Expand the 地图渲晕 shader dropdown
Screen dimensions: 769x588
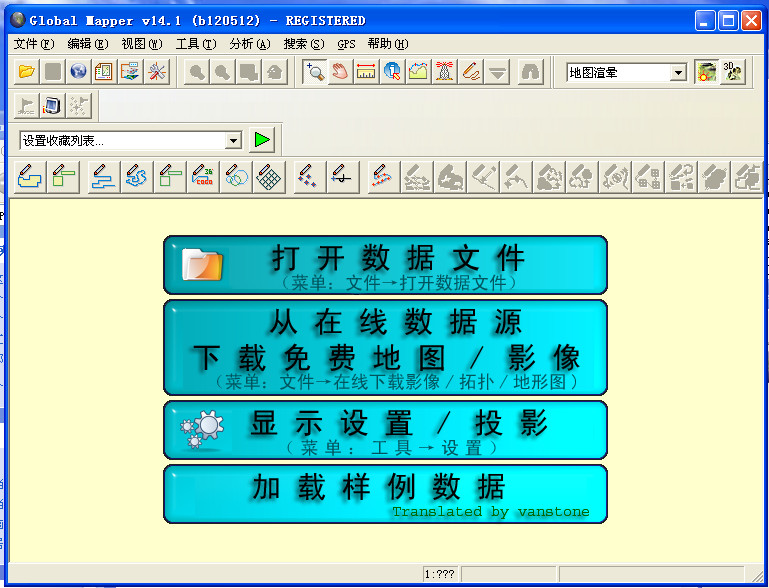[678, 73]
